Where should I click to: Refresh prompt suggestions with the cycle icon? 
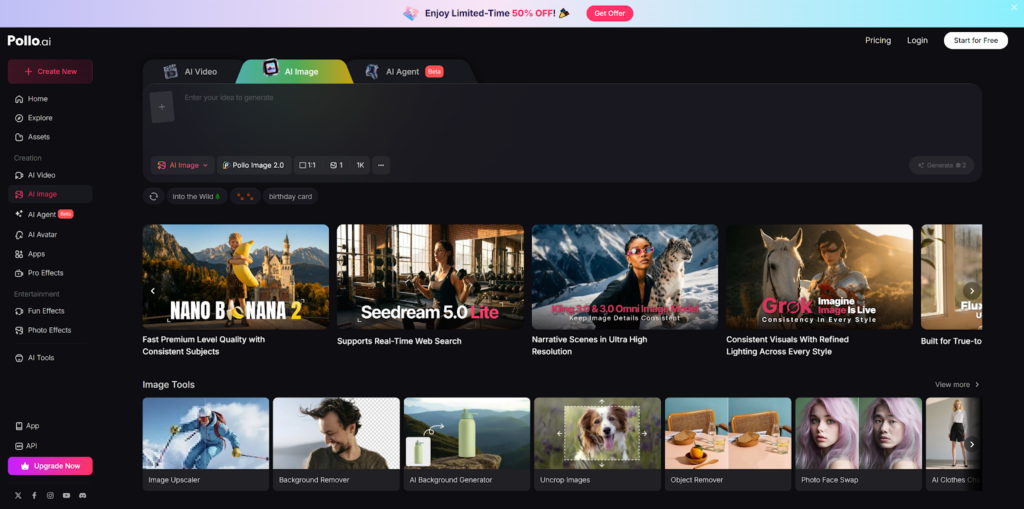(153, 197)
